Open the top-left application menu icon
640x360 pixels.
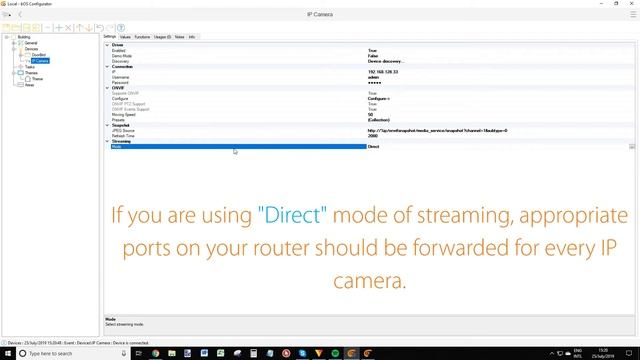pos(6,14)
